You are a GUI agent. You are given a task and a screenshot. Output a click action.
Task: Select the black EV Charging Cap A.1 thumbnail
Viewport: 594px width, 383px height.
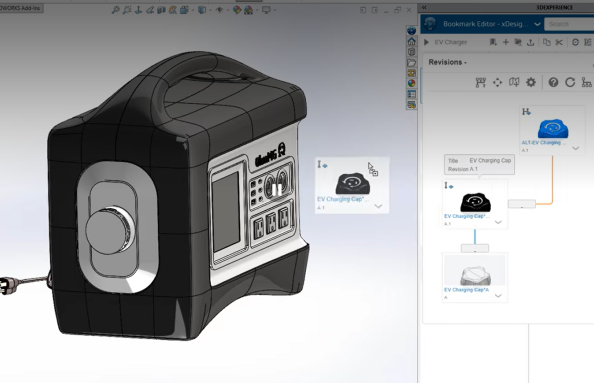[475, 202]
